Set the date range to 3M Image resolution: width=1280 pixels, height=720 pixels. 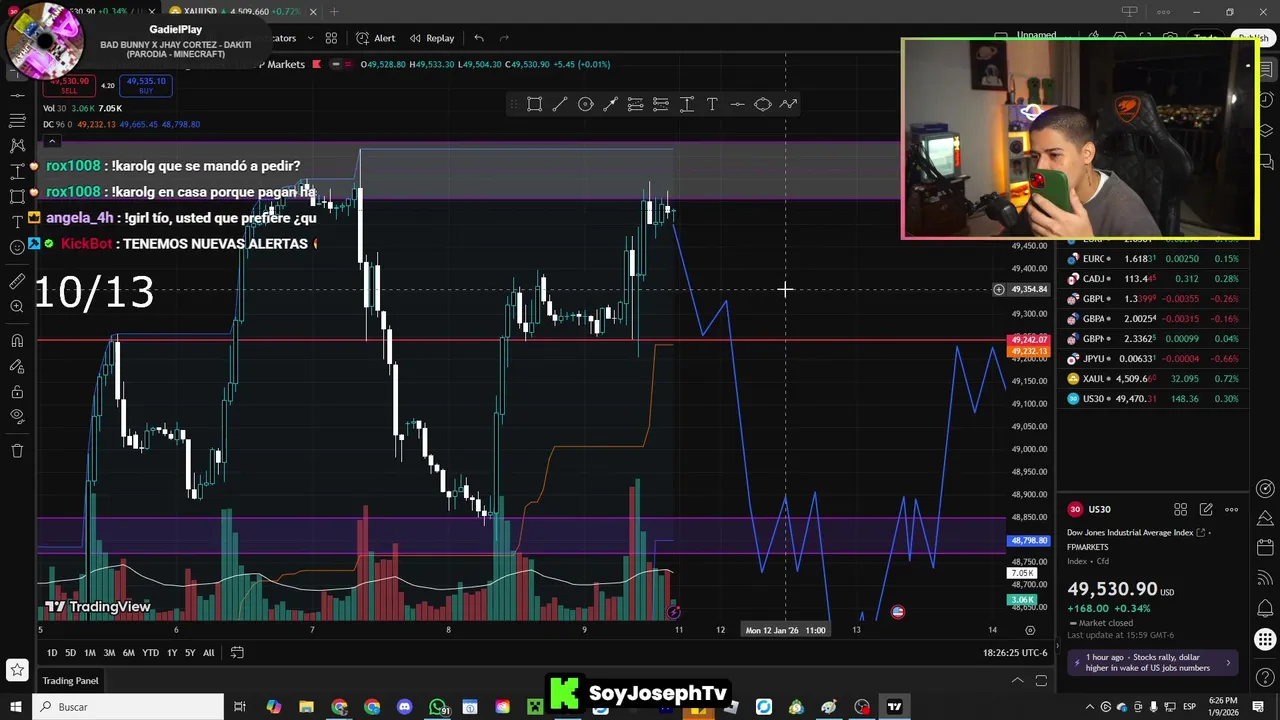pyautogui.click(x=109, y=653)
